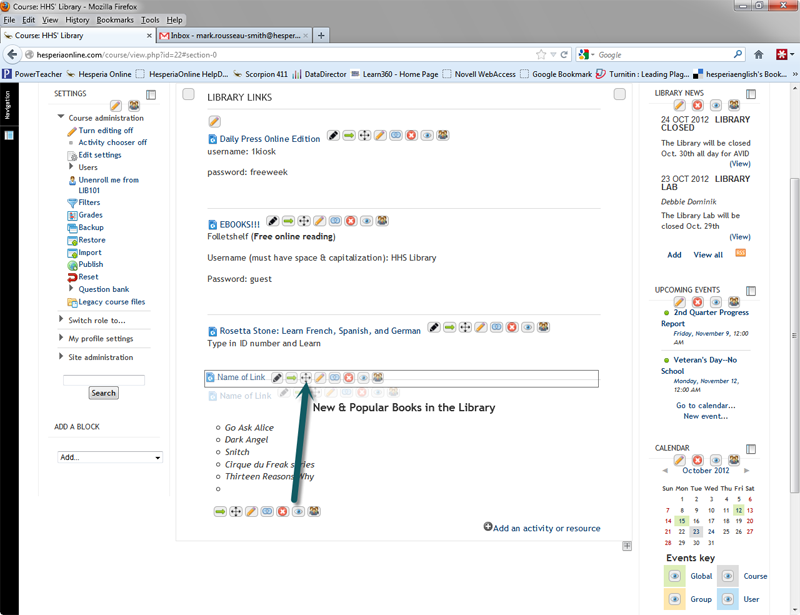Dock the Settings block to the side
Viewport: 800px width, 615px height.
151,95
